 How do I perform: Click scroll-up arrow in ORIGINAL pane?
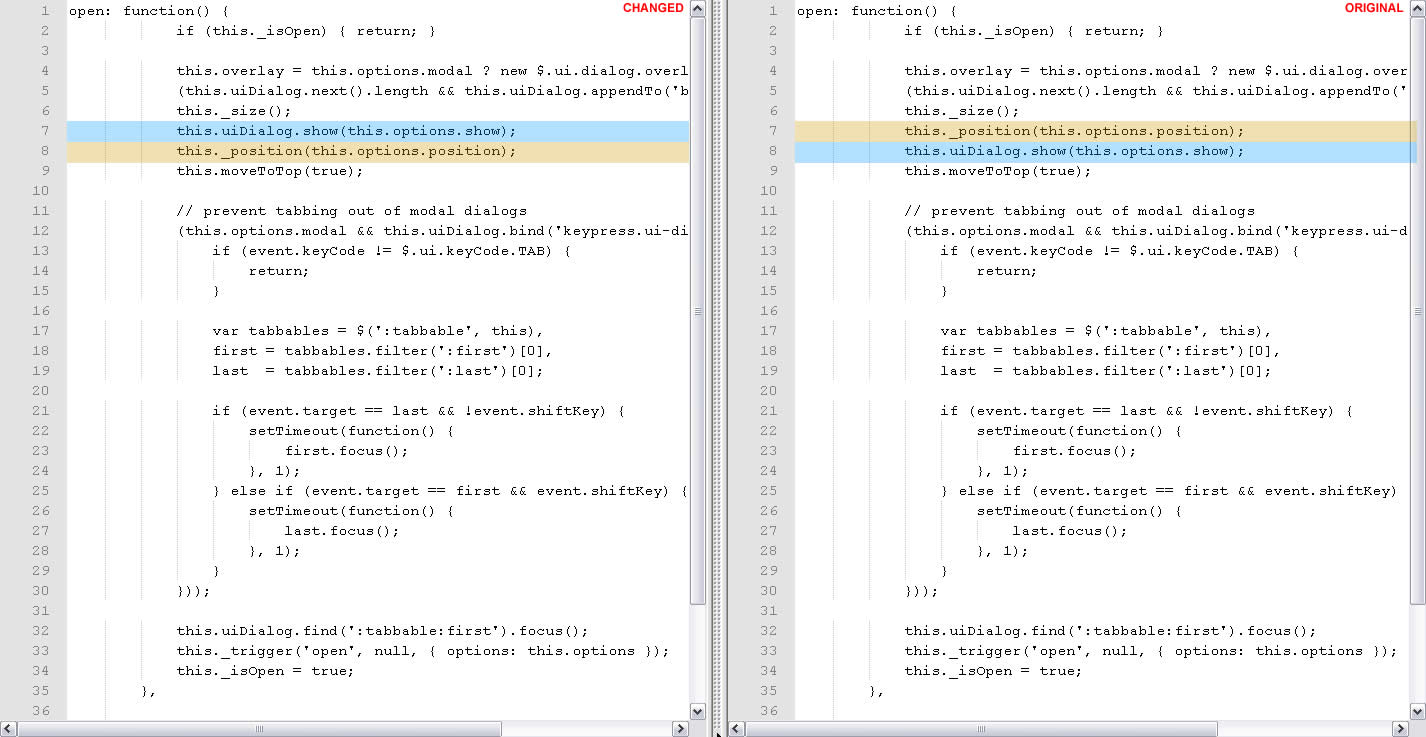(1418, 9)
